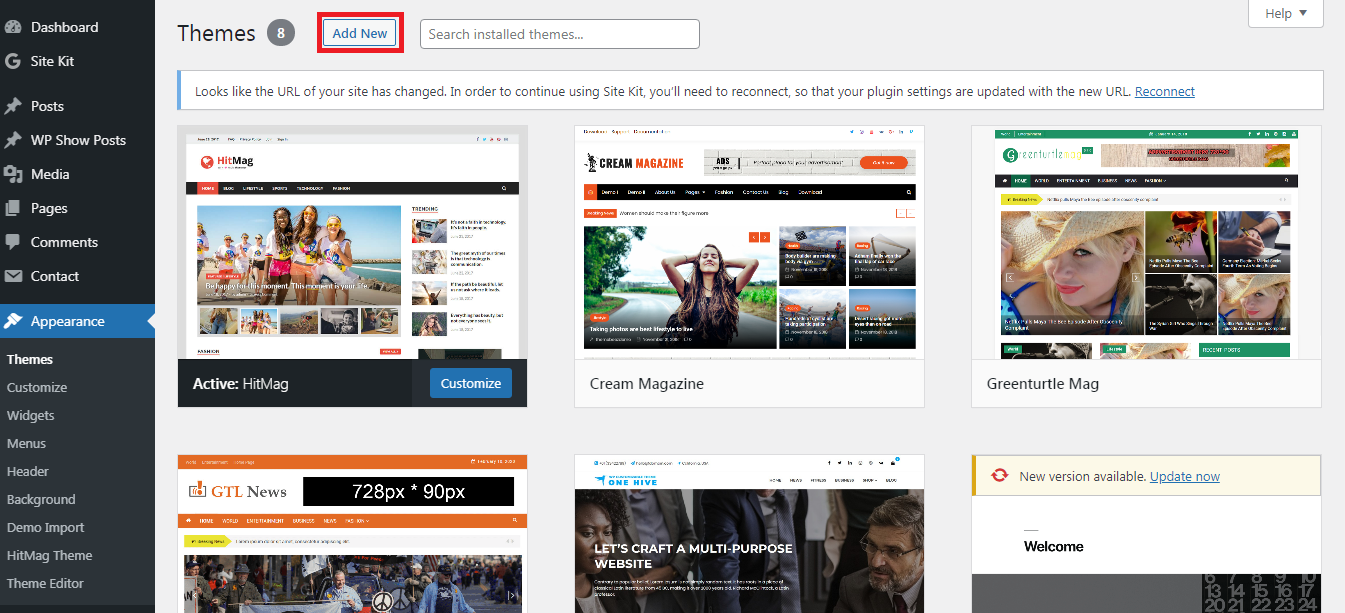1345x613 pixels.
Task: Click the Contact envelope icon
Action: [13, 276]
